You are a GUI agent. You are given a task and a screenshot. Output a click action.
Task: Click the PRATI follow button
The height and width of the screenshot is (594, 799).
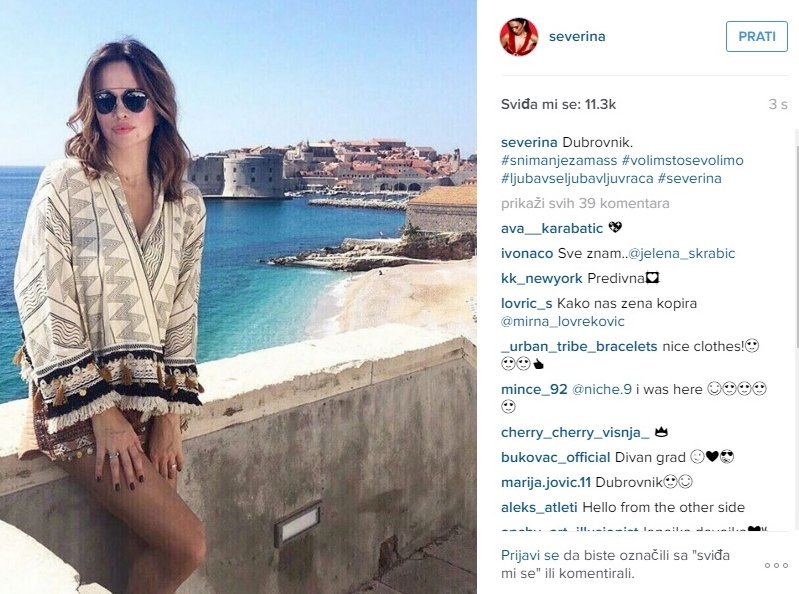[x=757, y=37]
